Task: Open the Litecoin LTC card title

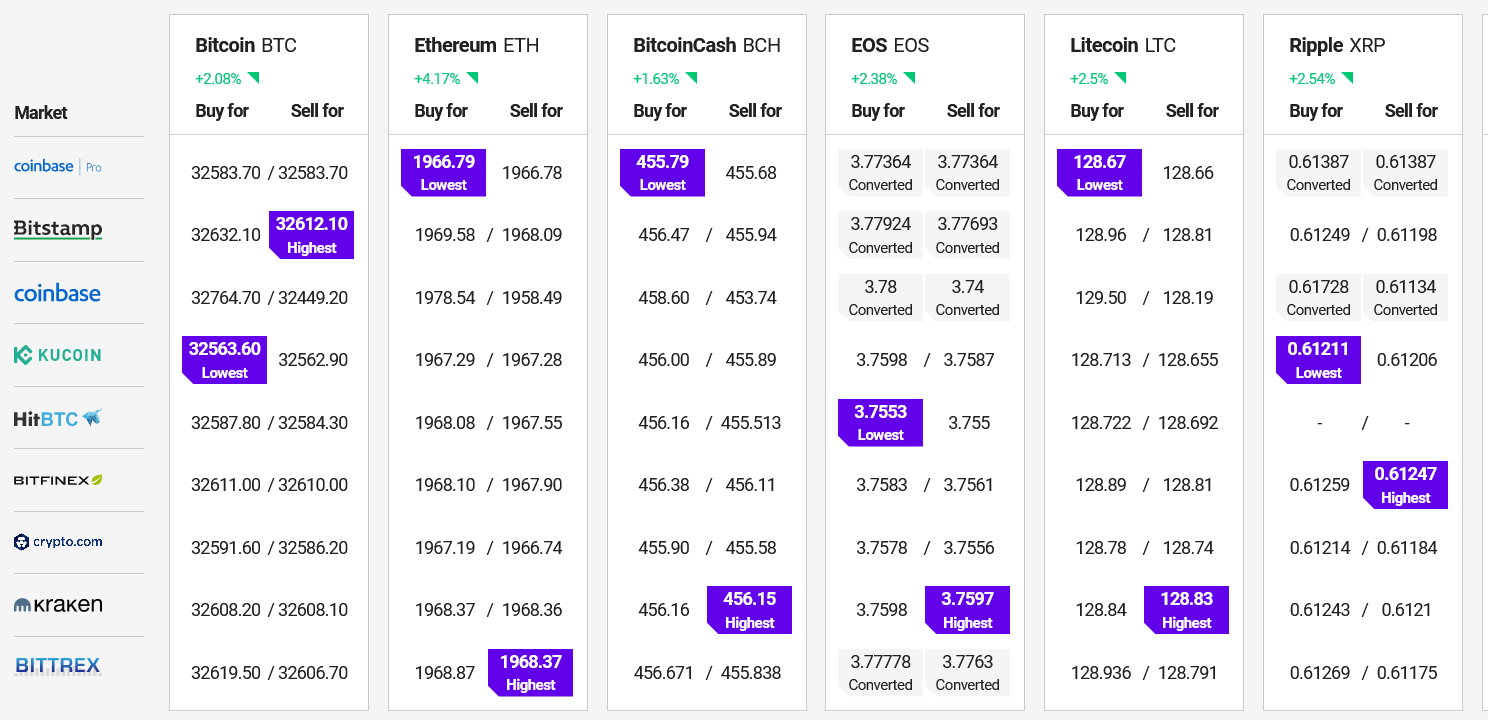Action: (x=1123, y=45)
